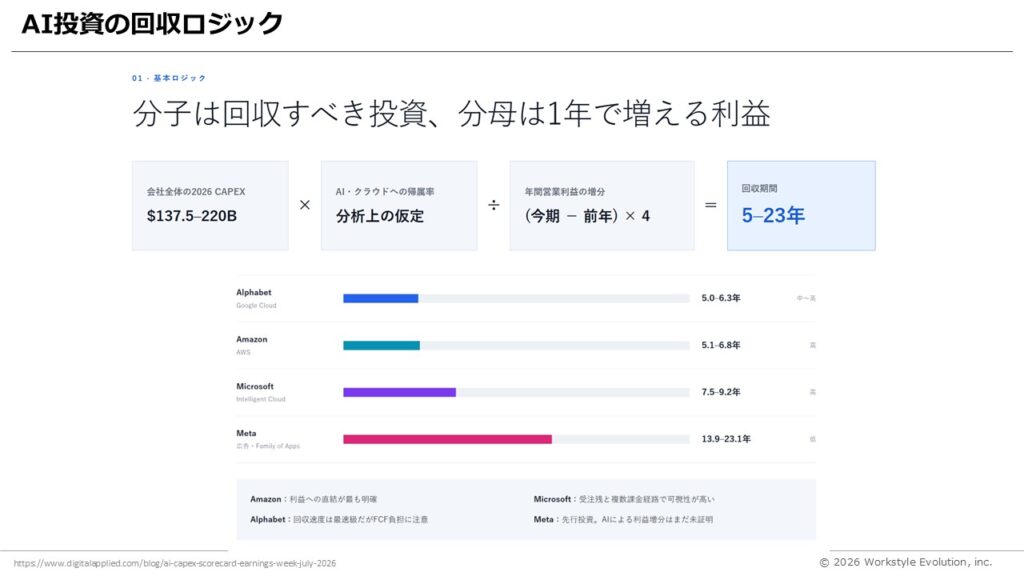Click the company name "Microsoft" in the chart
This screenshot has width=1024, height=576.
255,387
